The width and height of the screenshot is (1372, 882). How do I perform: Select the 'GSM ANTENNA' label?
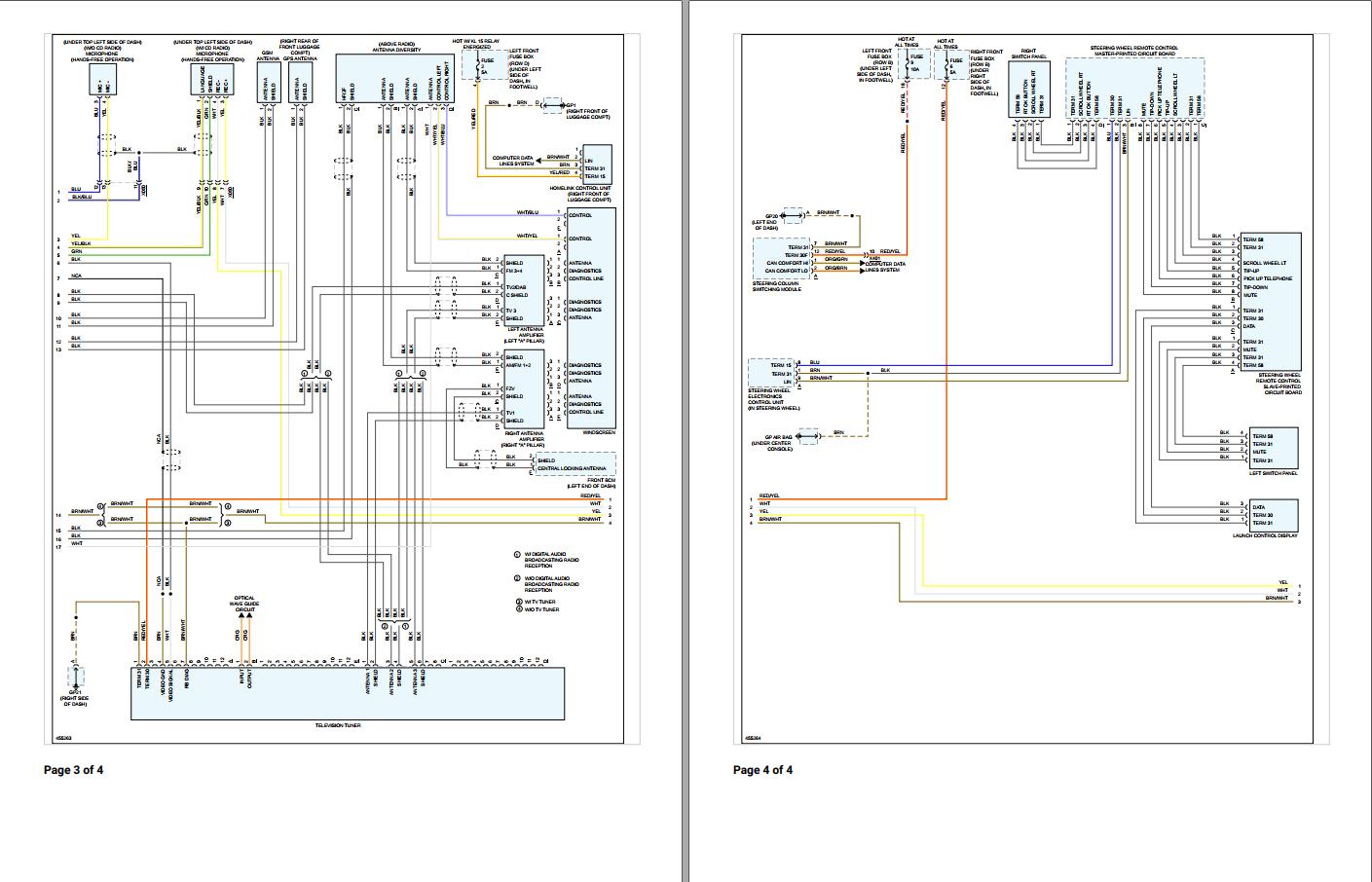click(x=268, y=55)
